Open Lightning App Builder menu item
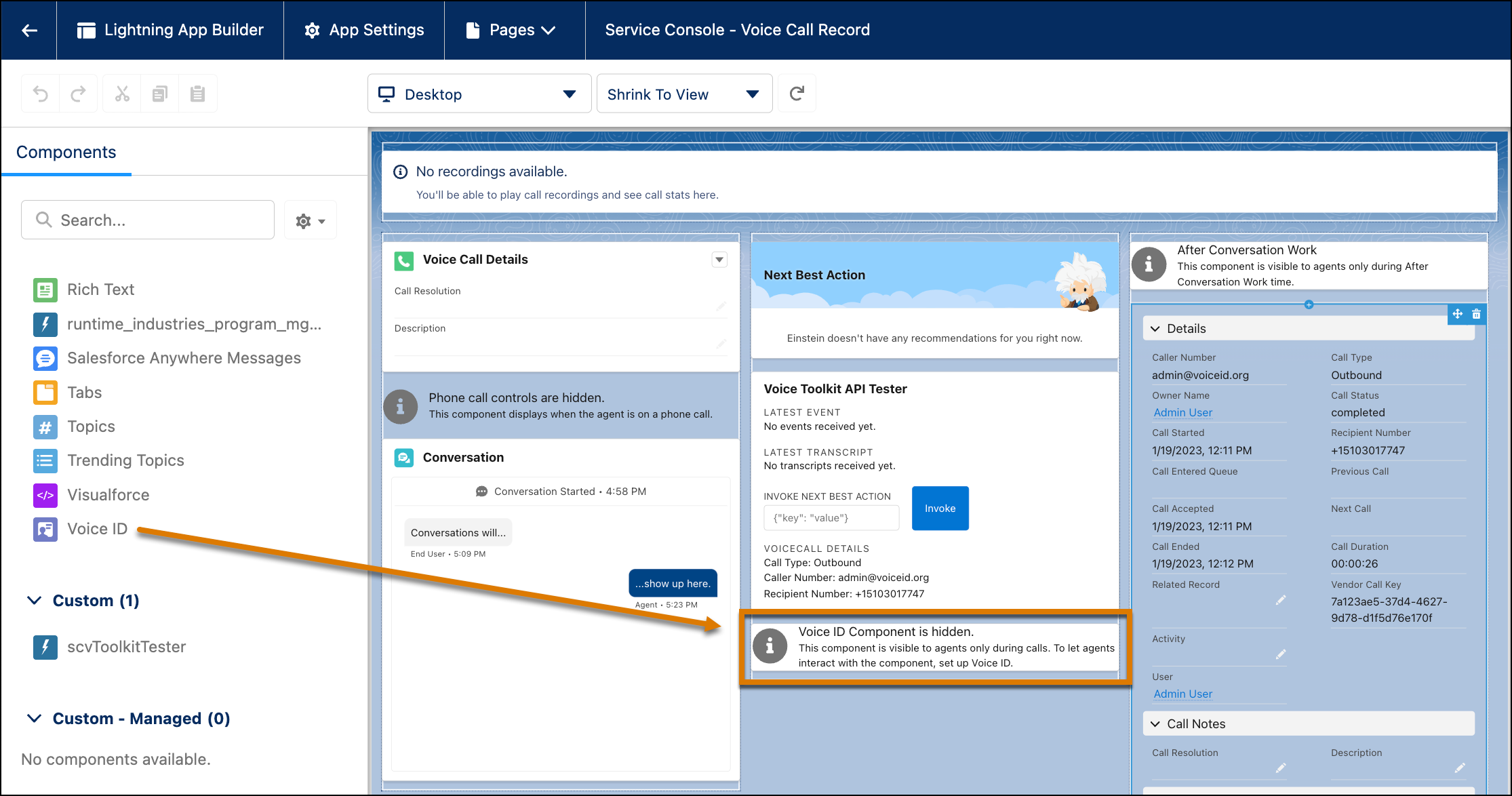 (170, 30)
